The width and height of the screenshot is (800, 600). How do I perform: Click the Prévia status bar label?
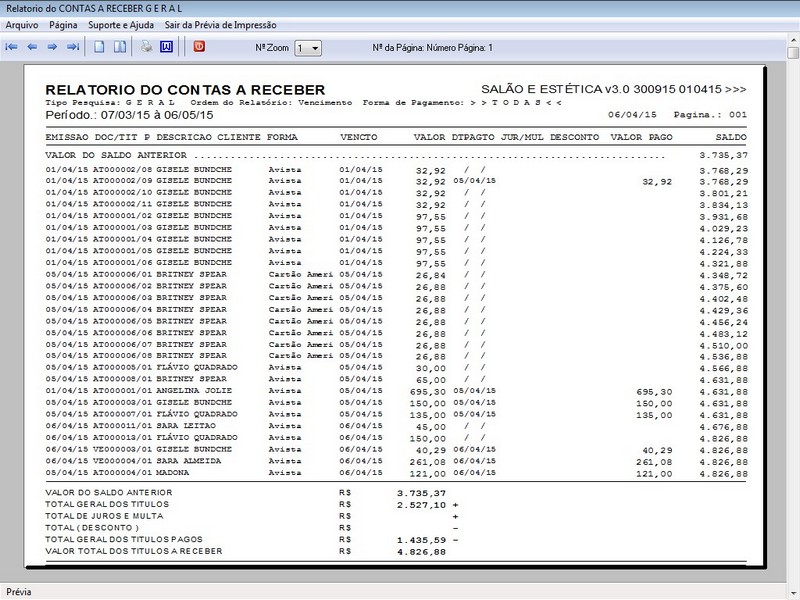[18, 591]
